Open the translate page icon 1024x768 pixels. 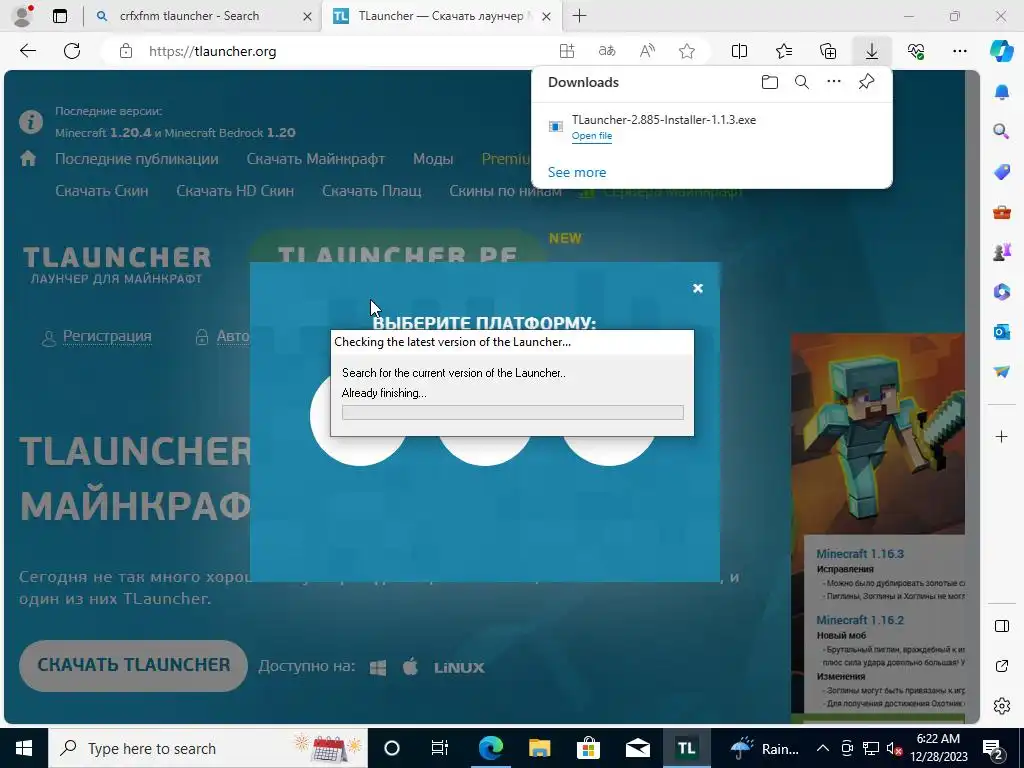tap(607, 51)
